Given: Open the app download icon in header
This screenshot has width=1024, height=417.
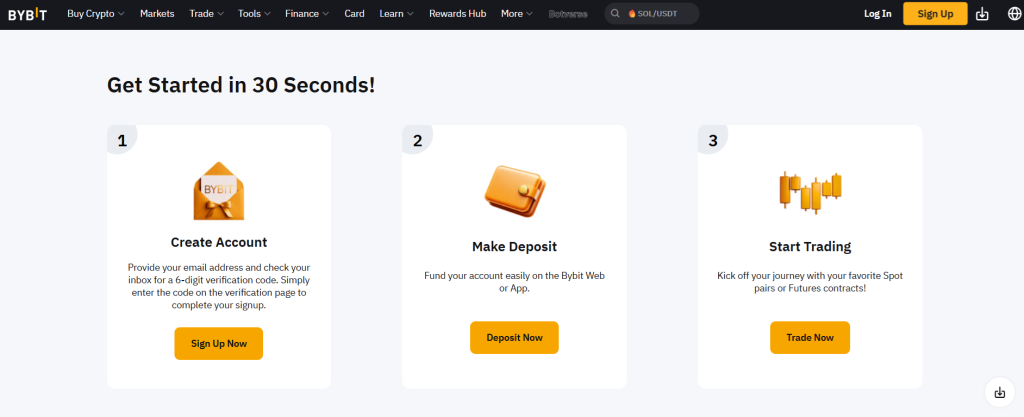Looking at the screenshot, I should pos(982,14).
